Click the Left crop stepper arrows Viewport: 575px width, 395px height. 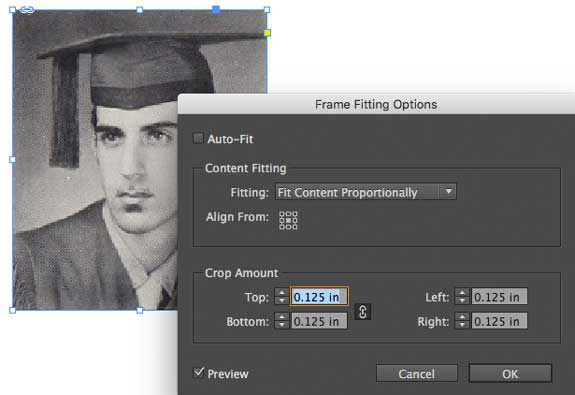[x=462, y=296]
